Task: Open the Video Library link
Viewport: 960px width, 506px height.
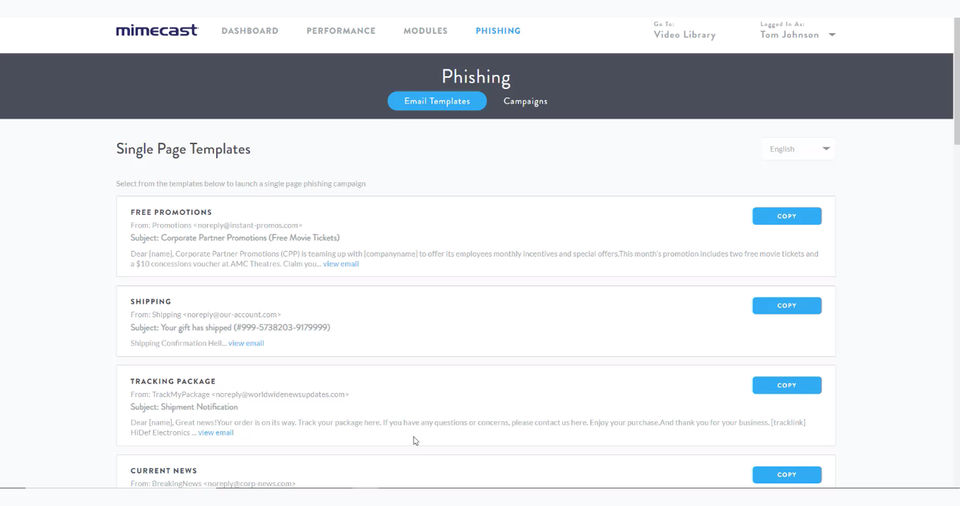Action: click(684, 35)
